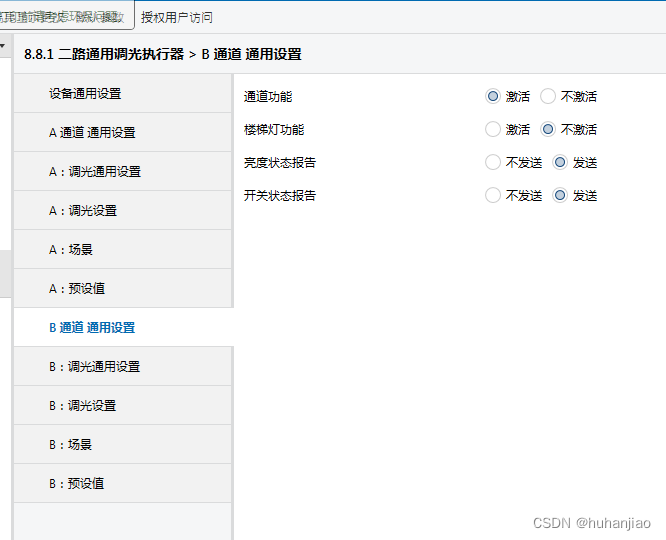Select 激活 for 通道功能
Image resolution: width=666 pixels, height=540 pixels.
point(493,97)
